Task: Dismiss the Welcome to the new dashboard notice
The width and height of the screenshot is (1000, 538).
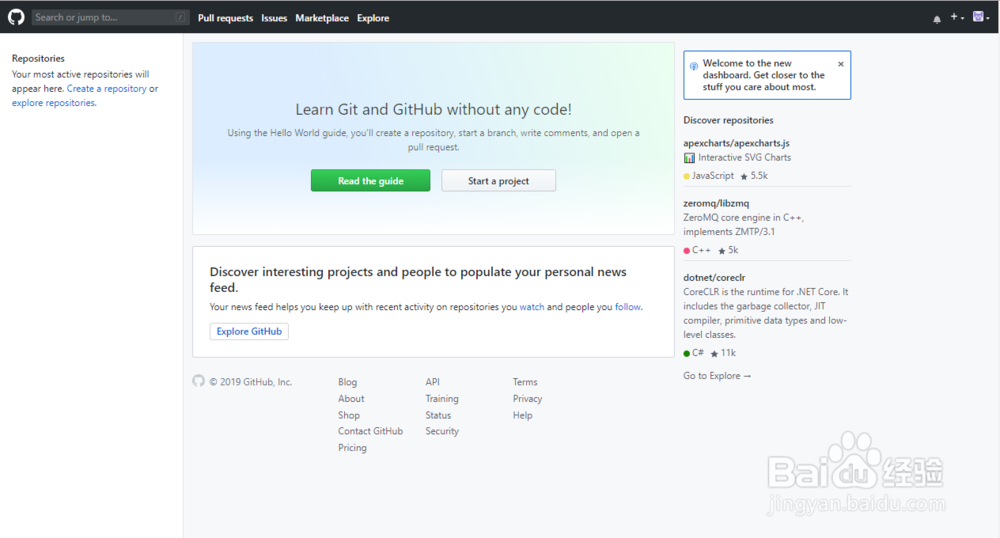Action: coord(841,64)
